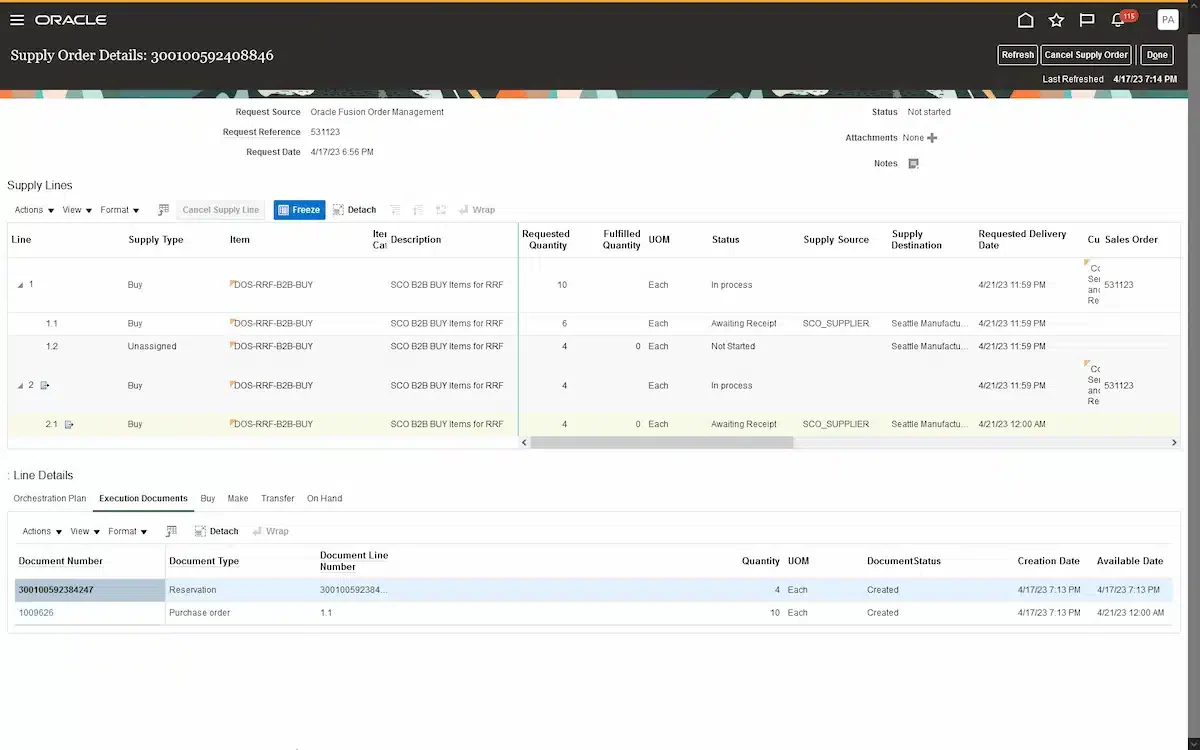Click Cancel Supply Line button

click(x=221, y=210)
